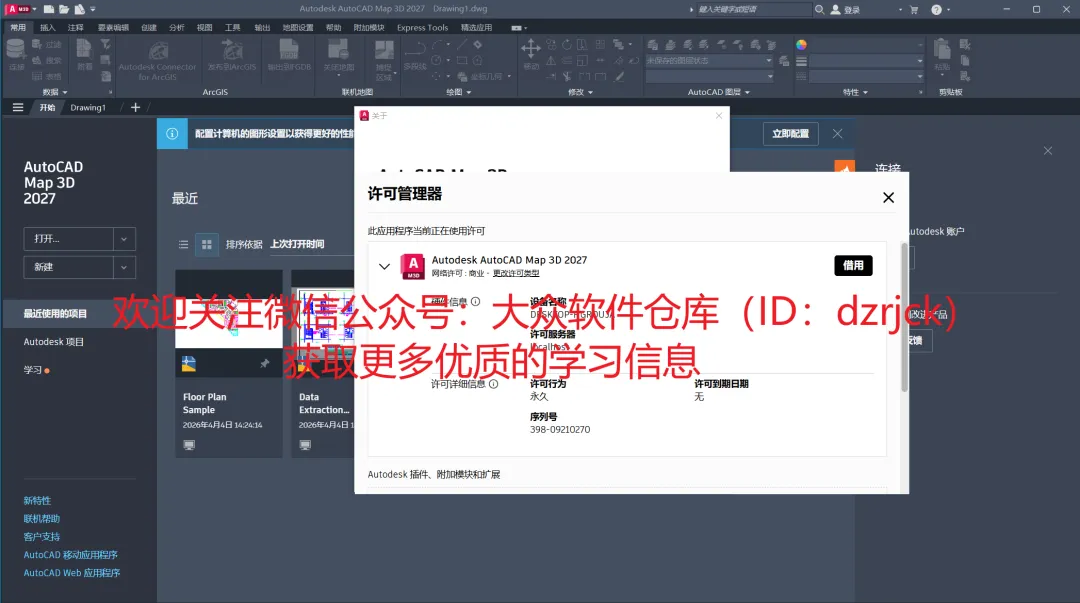Open the 新特性 link

pyautogui.click(x=37, y=501)
